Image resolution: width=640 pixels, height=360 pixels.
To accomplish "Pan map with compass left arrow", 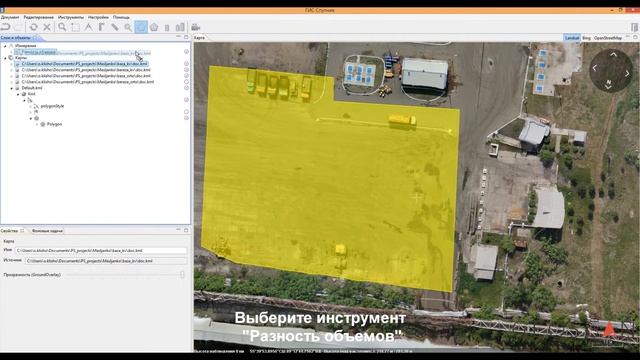I will coord(595,68).
